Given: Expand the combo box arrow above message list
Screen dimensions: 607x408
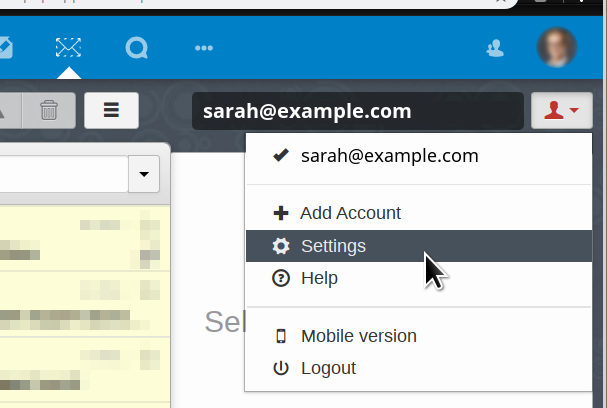Looking at the screenshot, I should click(145, 175).
